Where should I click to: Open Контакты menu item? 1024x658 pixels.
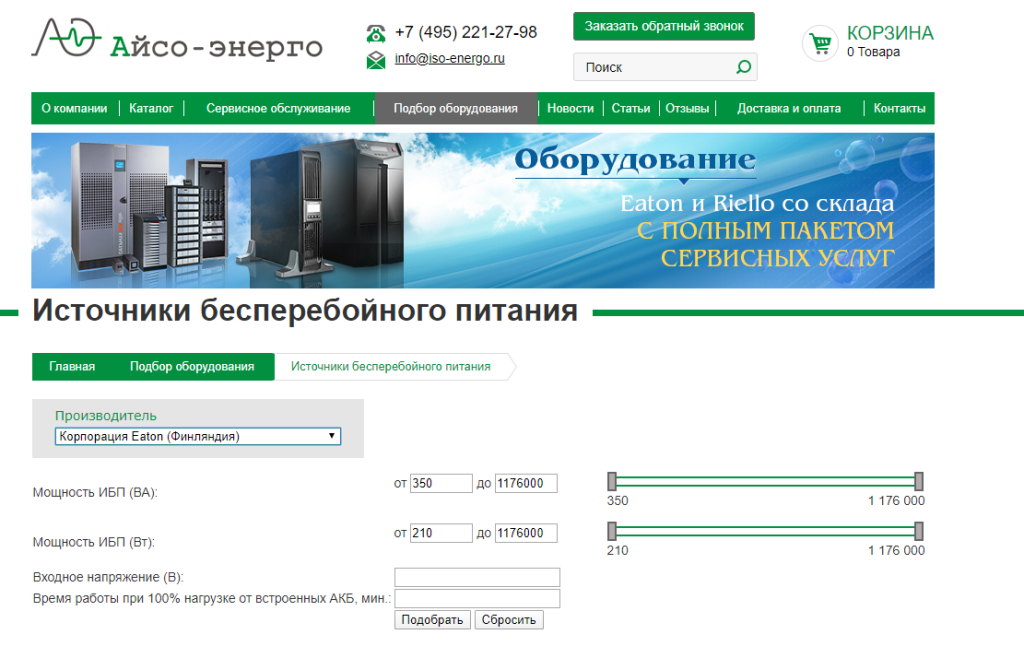point(899,108)
